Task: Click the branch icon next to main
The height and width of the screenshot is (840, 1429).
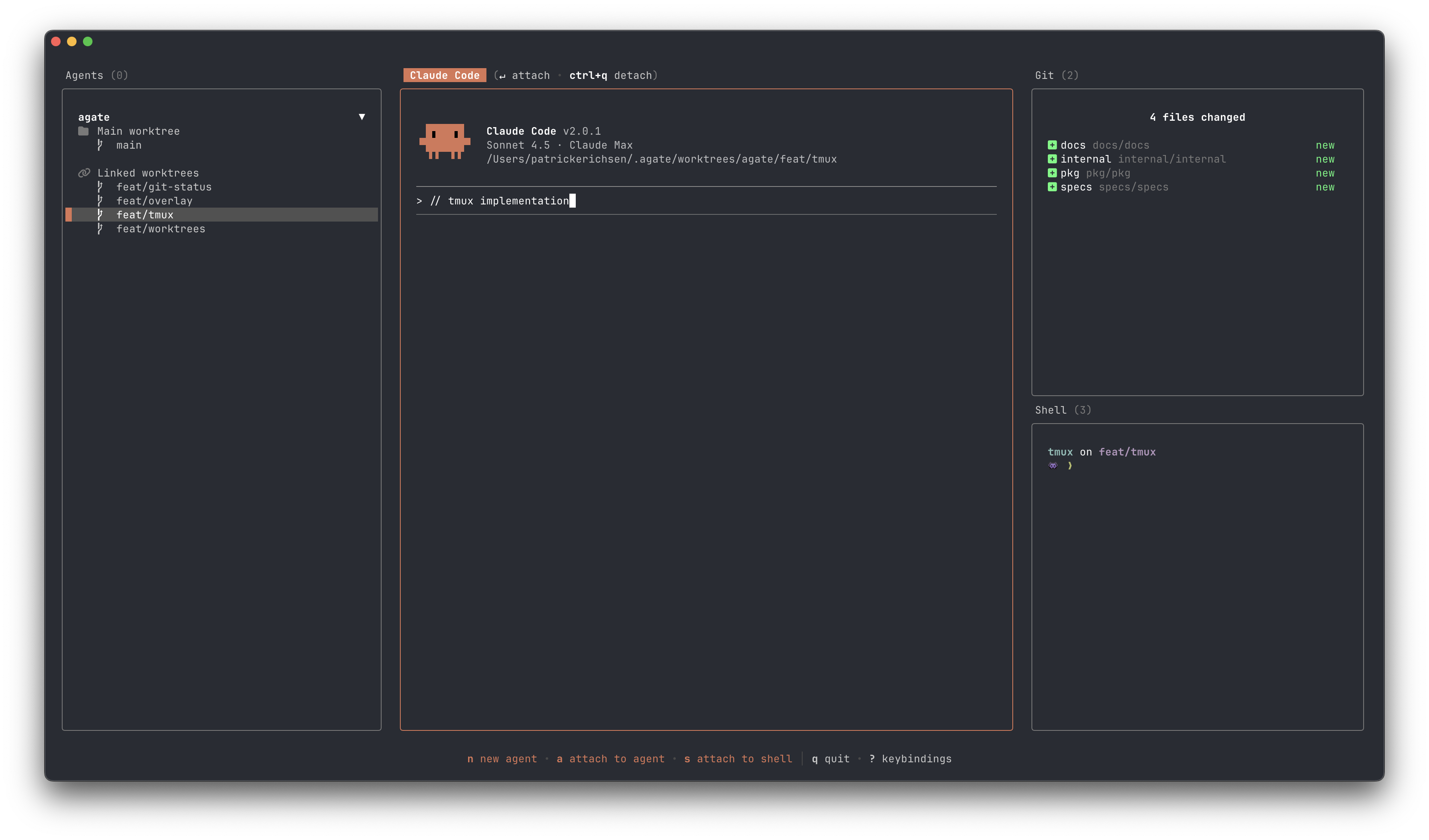Action: [x=100, y=145]
